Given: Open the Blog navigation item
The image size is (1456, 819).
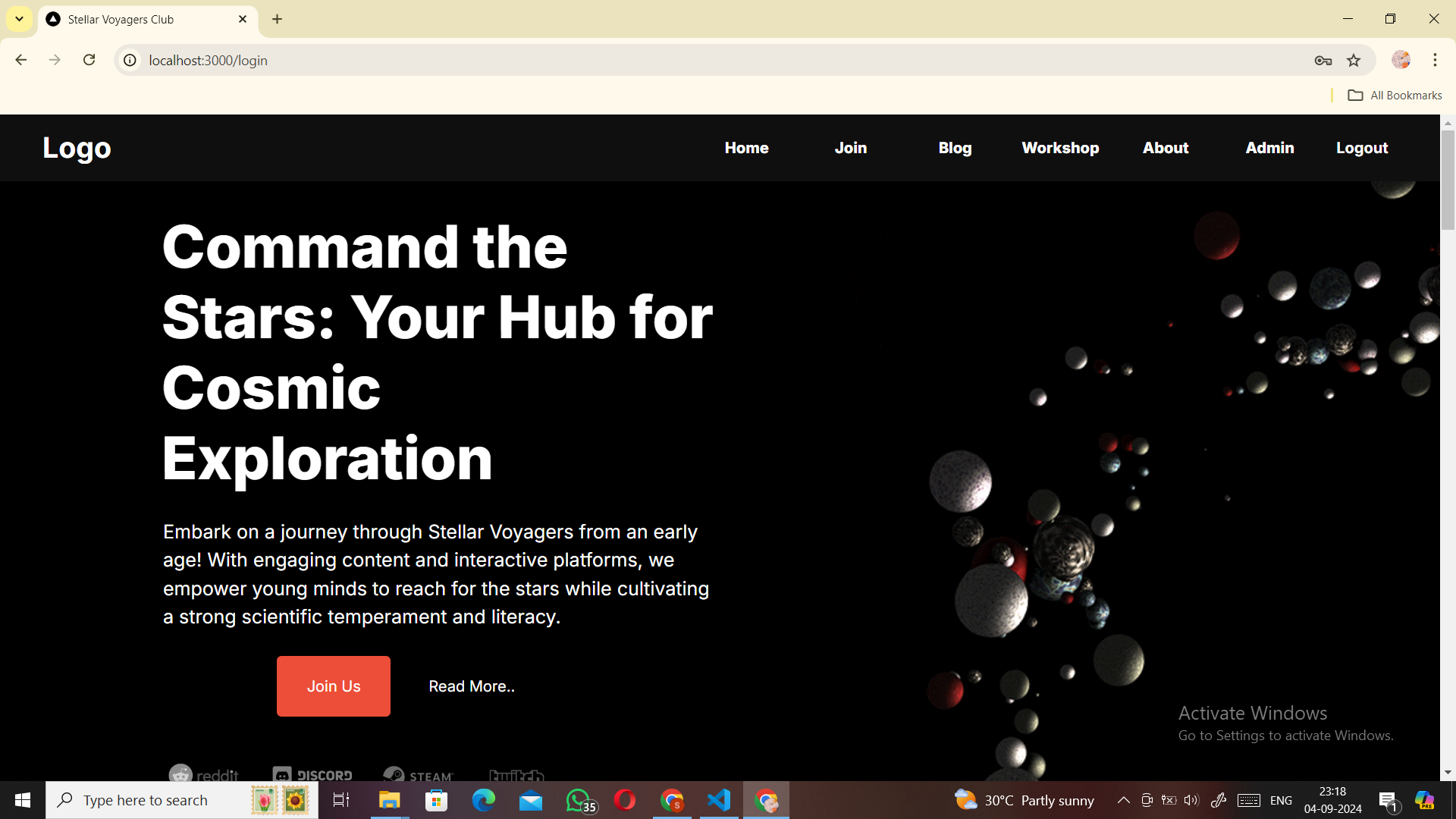Looking at the screenshot, I should 955,148.
